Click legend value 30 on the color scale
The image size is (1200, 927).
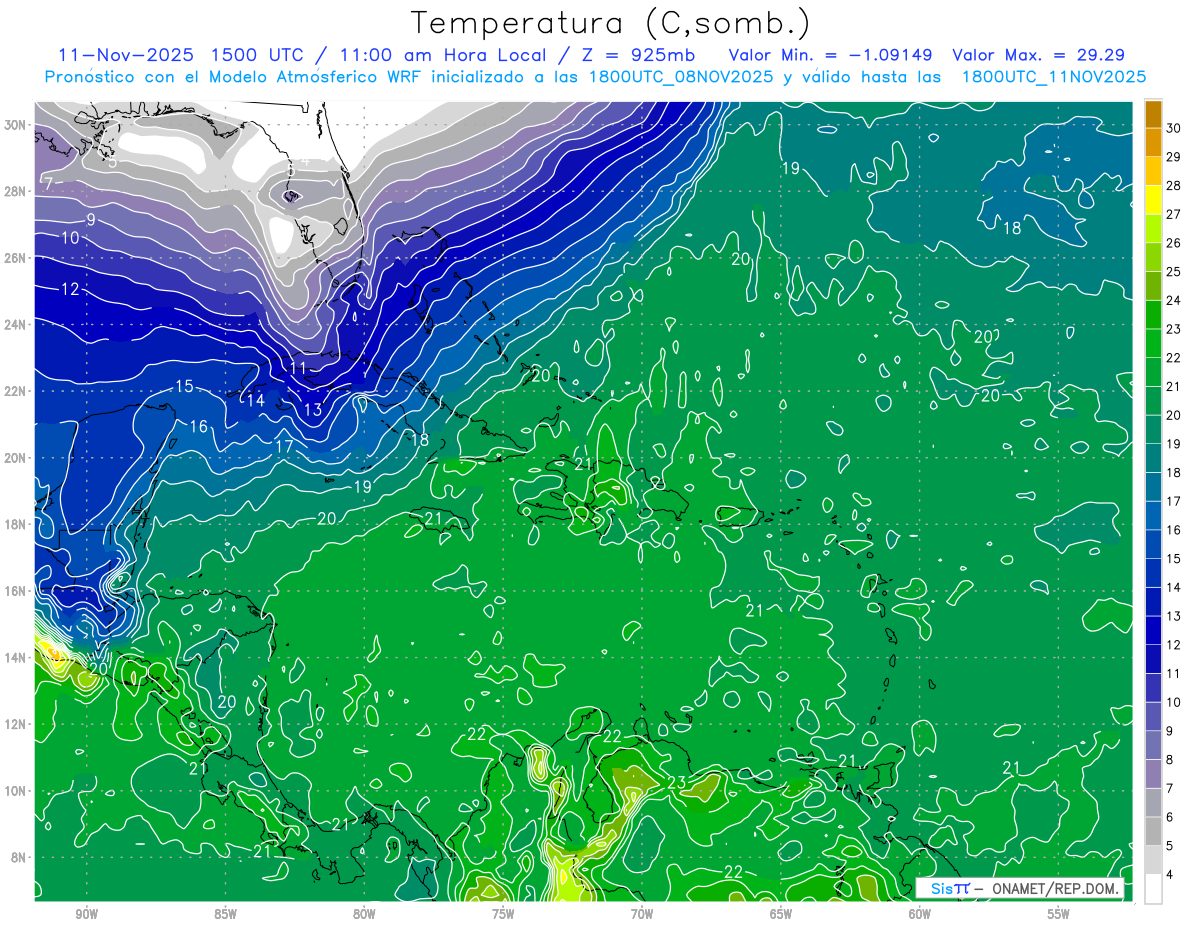[1174, 128]
